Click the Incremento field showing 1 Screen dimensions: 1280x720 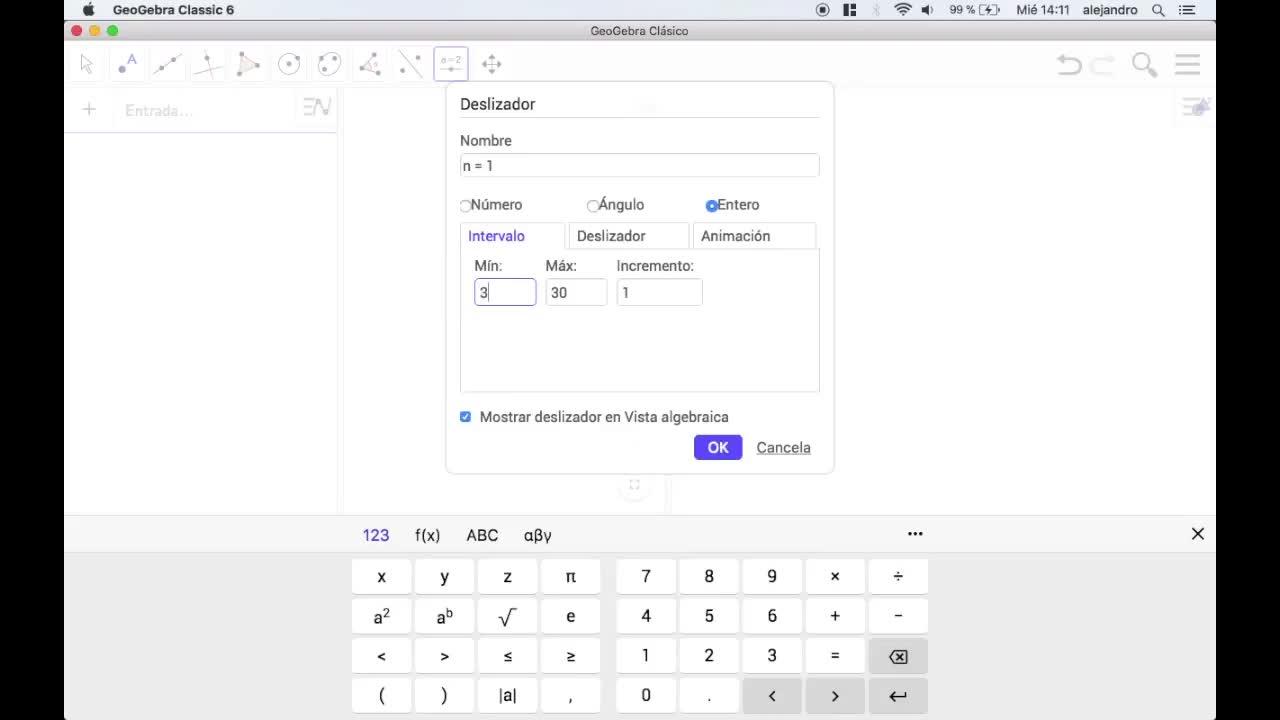[659, 292]
